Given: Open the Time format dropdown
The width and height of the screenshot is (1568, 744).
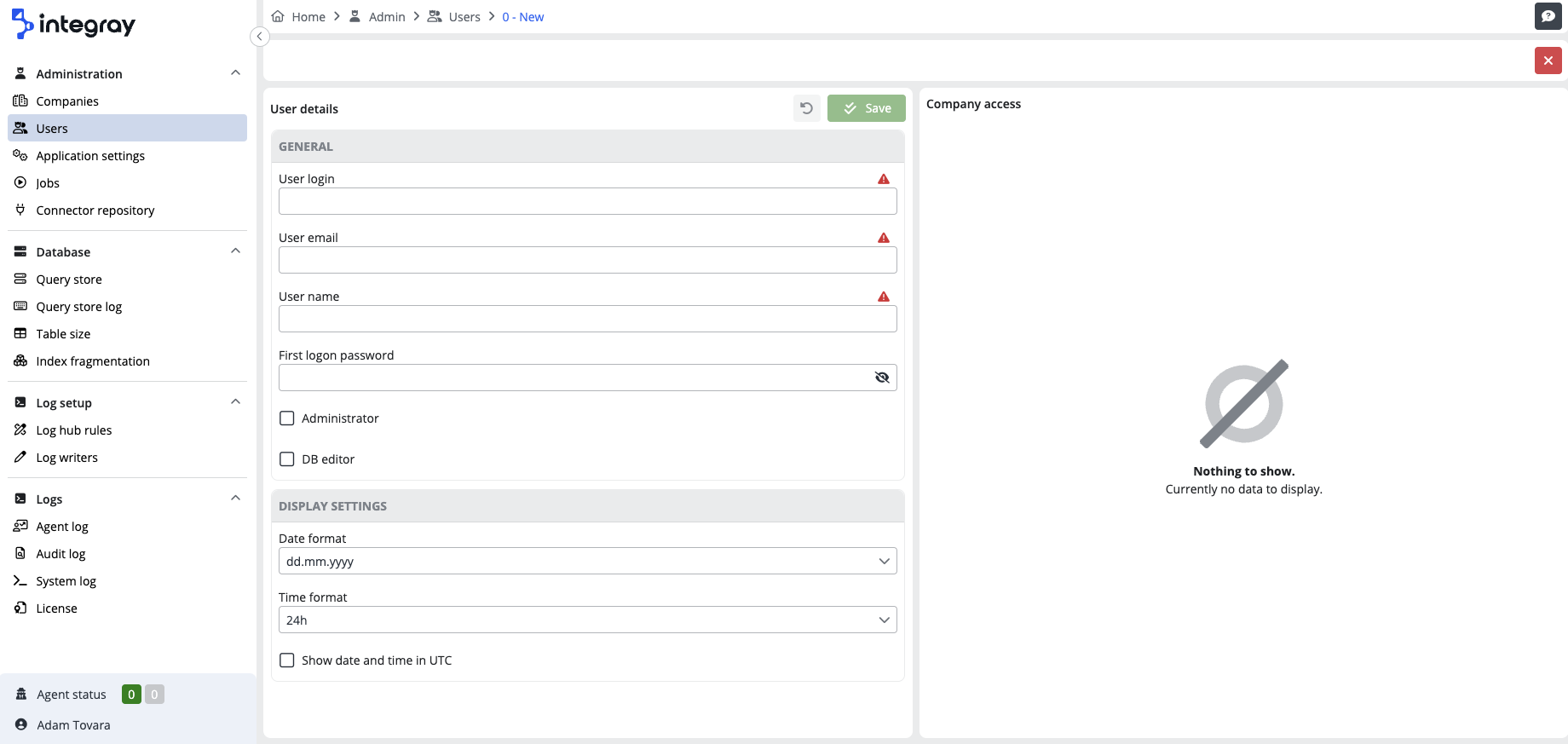Looking at the screenshot, I should (x=587, y=620).
